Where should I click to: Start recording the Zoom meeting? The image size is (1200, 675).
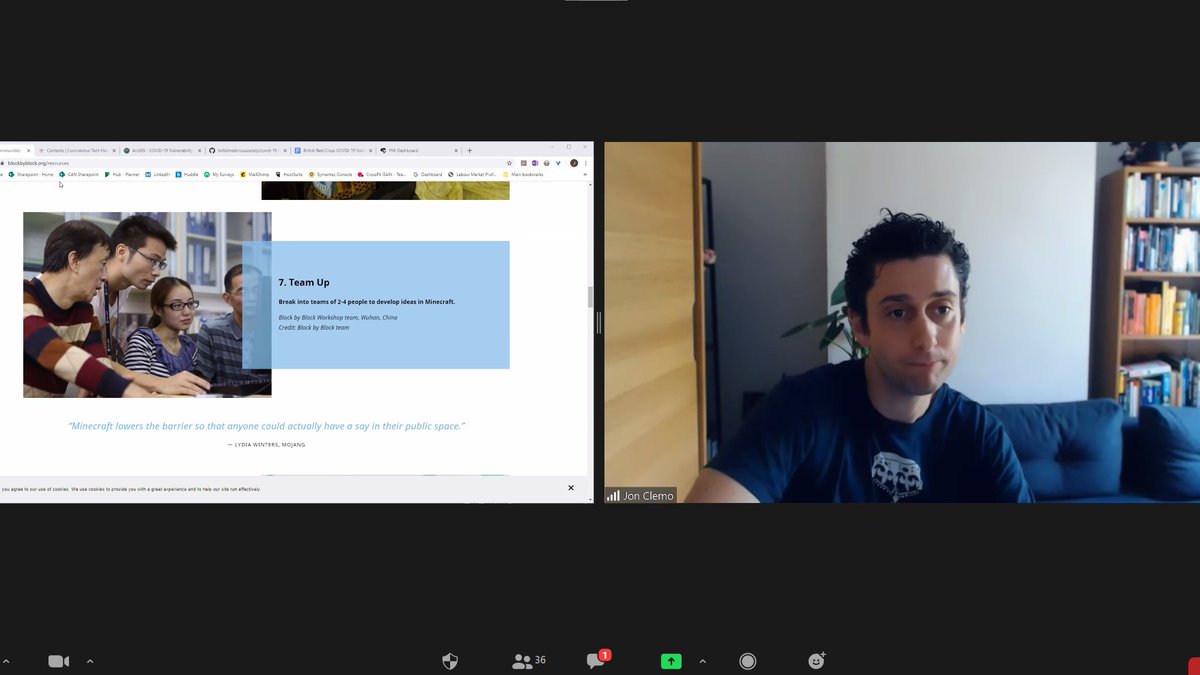click(747, 660)
